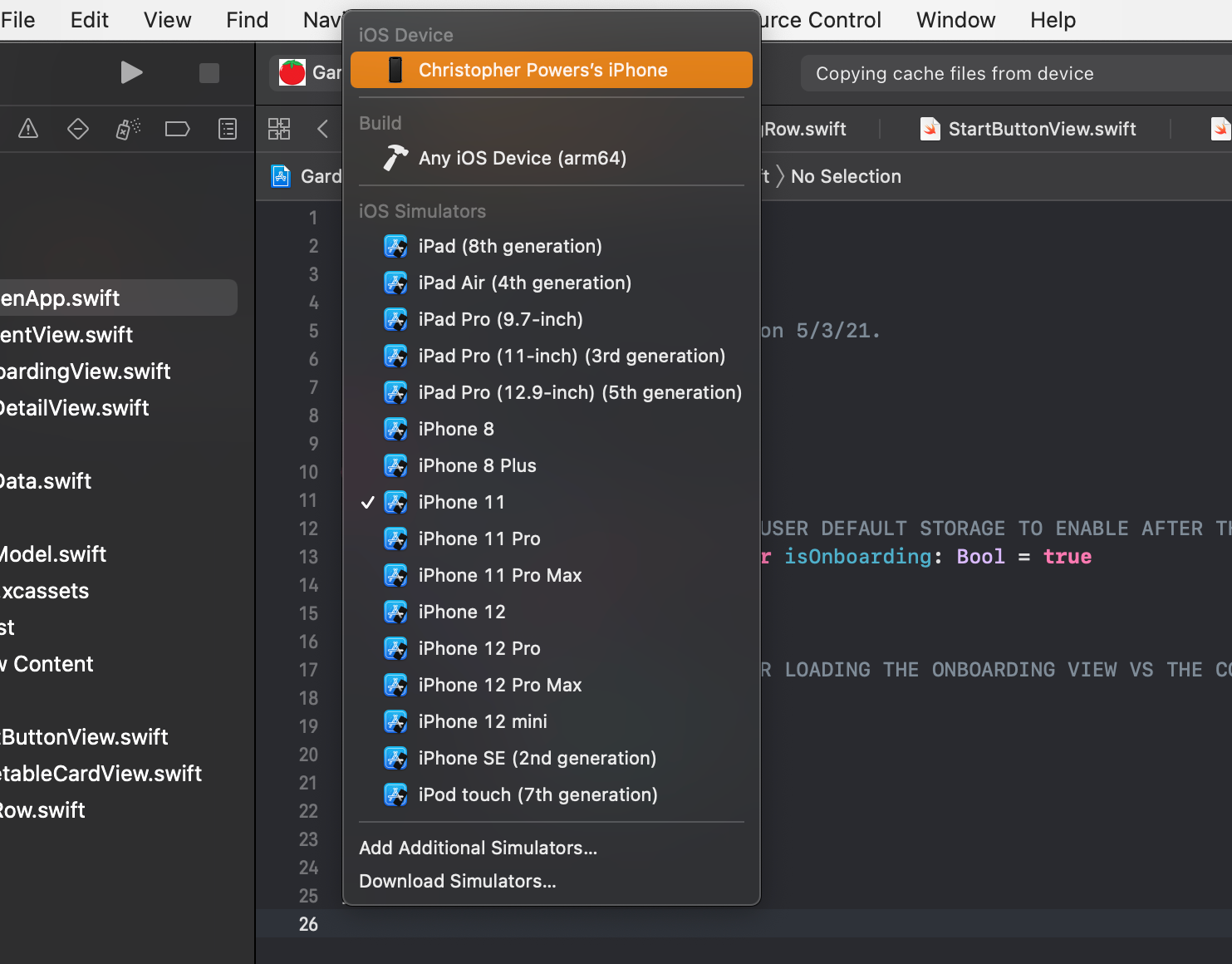Go back with the editor back chevron
Image resolution: width=1232 pixels, height=964 pixels.
tap(323, 129)
